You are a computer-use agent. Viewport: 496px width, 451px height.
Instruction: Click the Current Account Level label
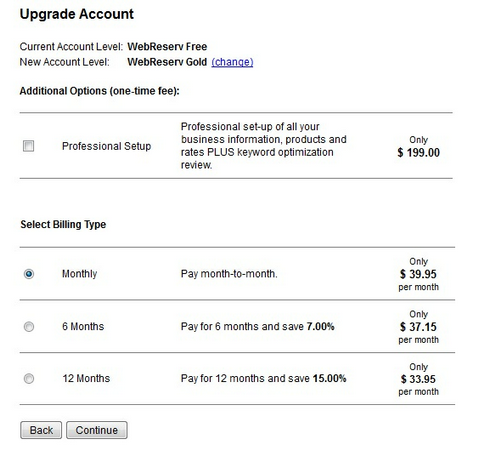coord(71,47)
